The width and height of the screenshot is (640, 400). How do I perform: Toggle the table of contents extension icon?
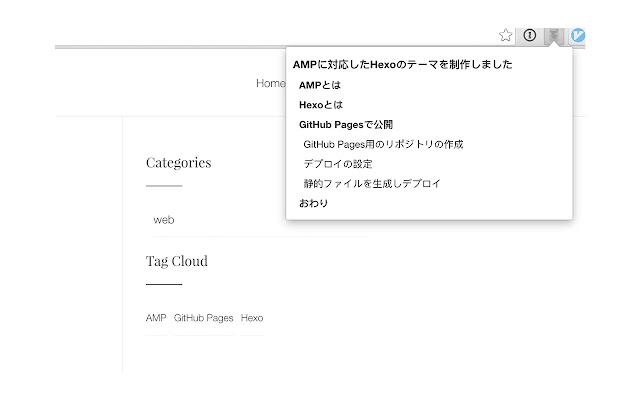[x=554, y=36]
